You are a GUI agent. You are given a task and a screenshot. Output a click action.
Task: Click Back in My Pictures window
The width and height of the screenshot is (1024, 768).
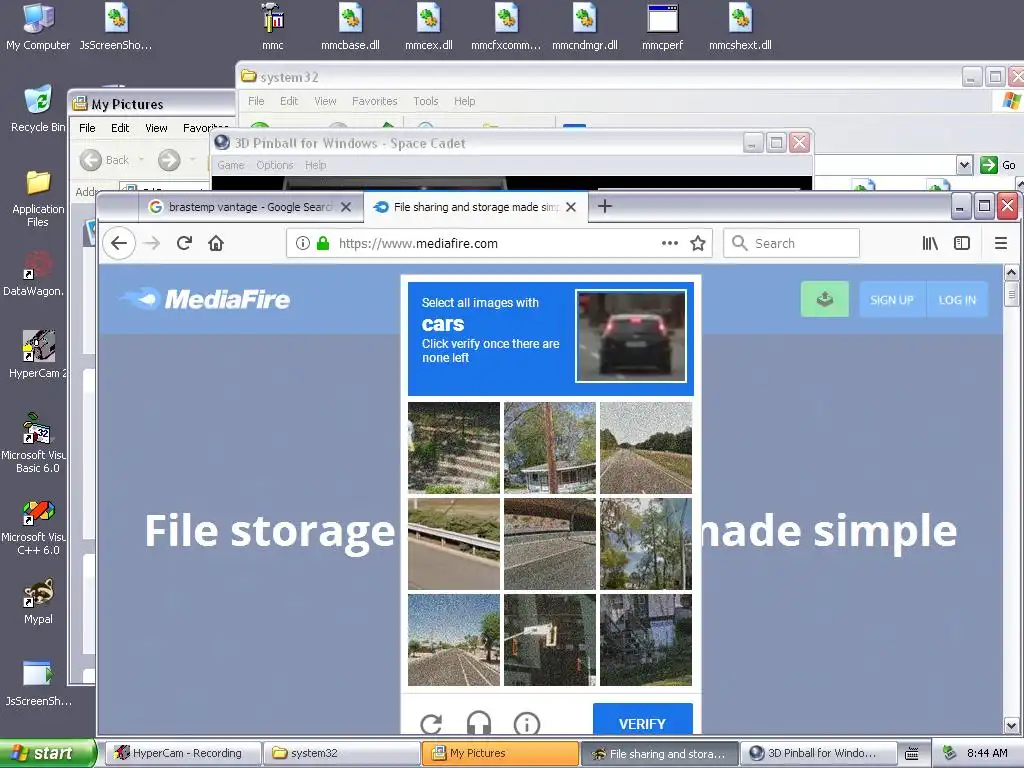pos(105,160)
